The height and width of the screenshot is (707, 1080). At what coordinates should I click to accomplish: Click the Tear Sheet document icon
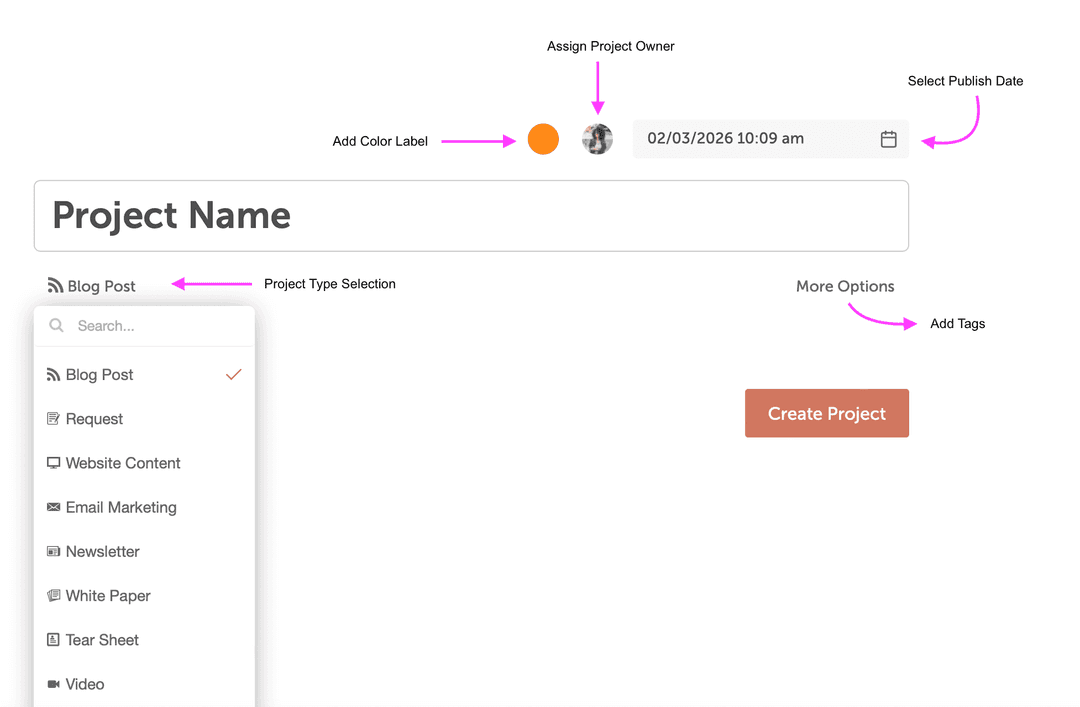click(54, 640)
